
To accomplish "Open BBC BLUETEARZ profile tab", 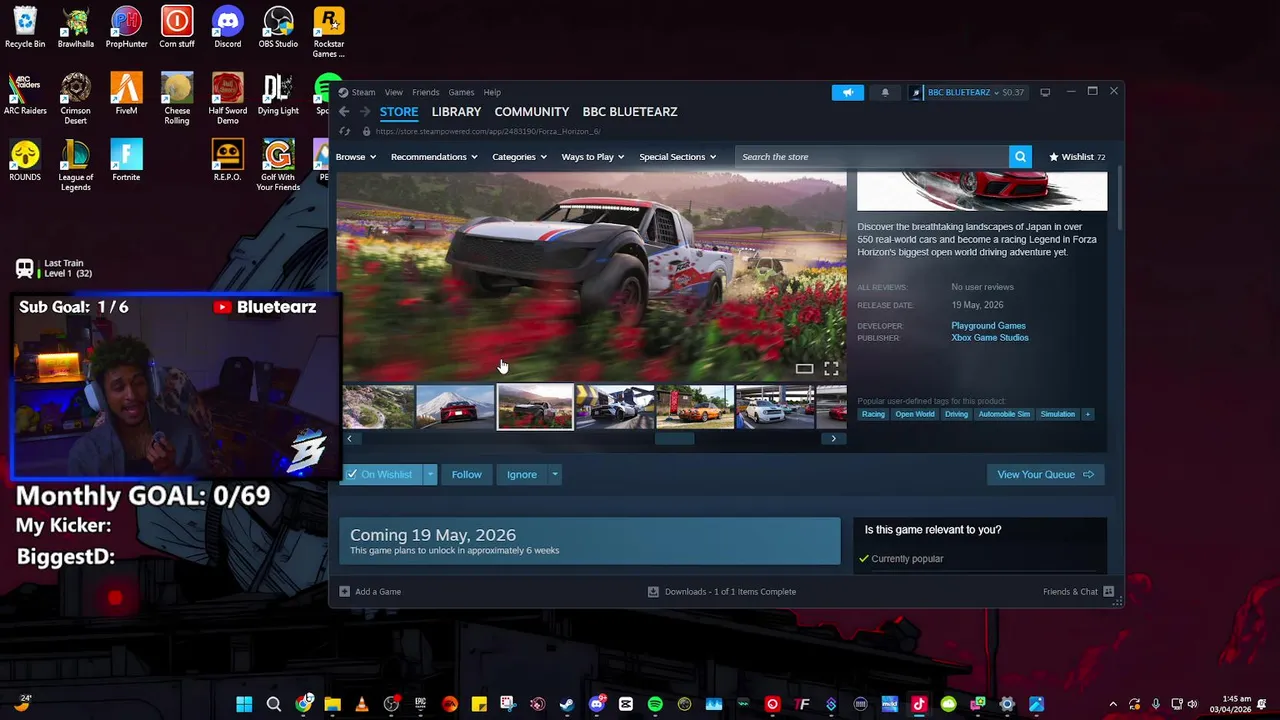I will [x=630, y=112].
